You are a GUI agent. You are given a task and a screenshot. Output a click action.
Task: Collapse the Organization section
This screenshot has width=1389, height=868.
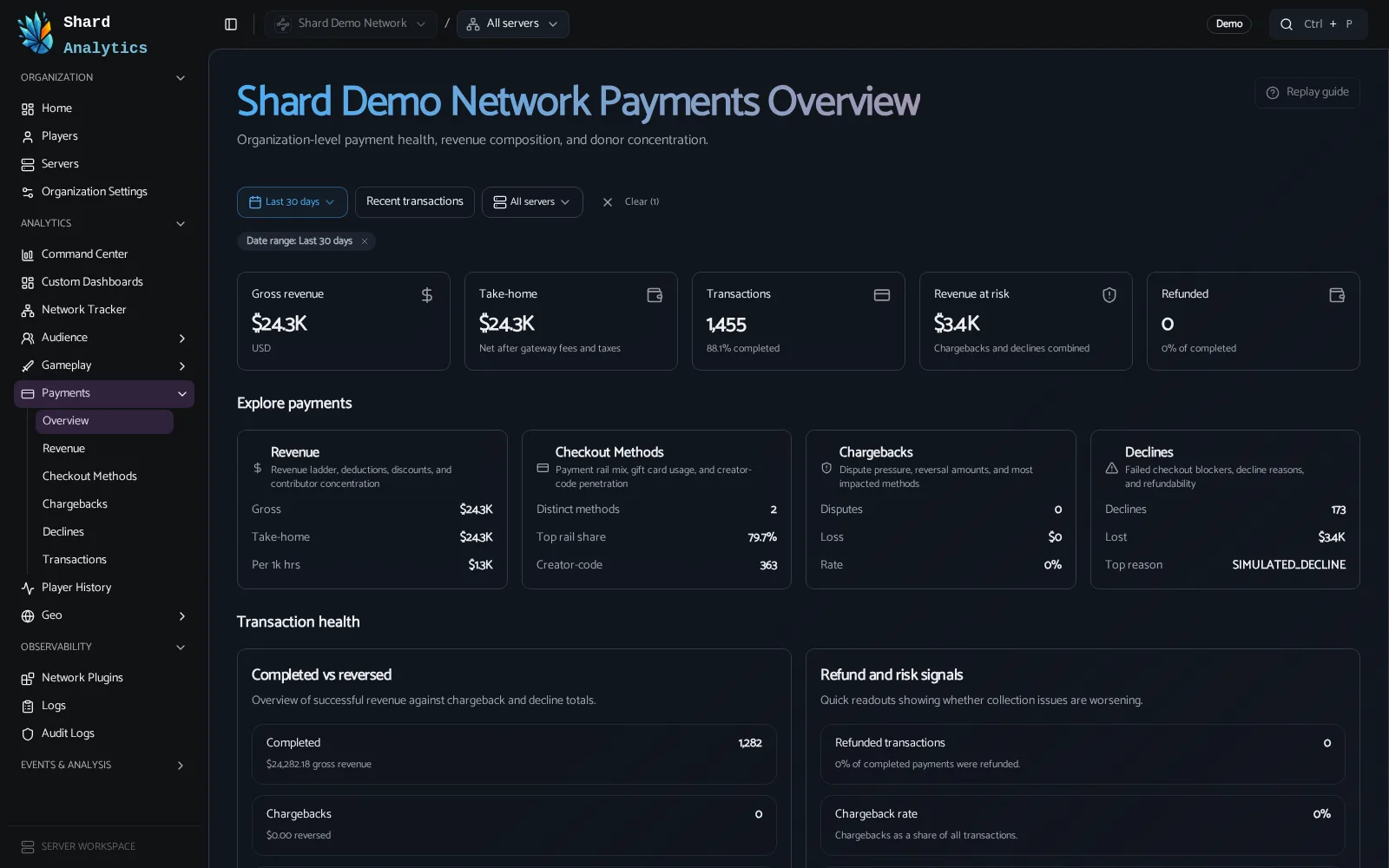pos(181,78)
